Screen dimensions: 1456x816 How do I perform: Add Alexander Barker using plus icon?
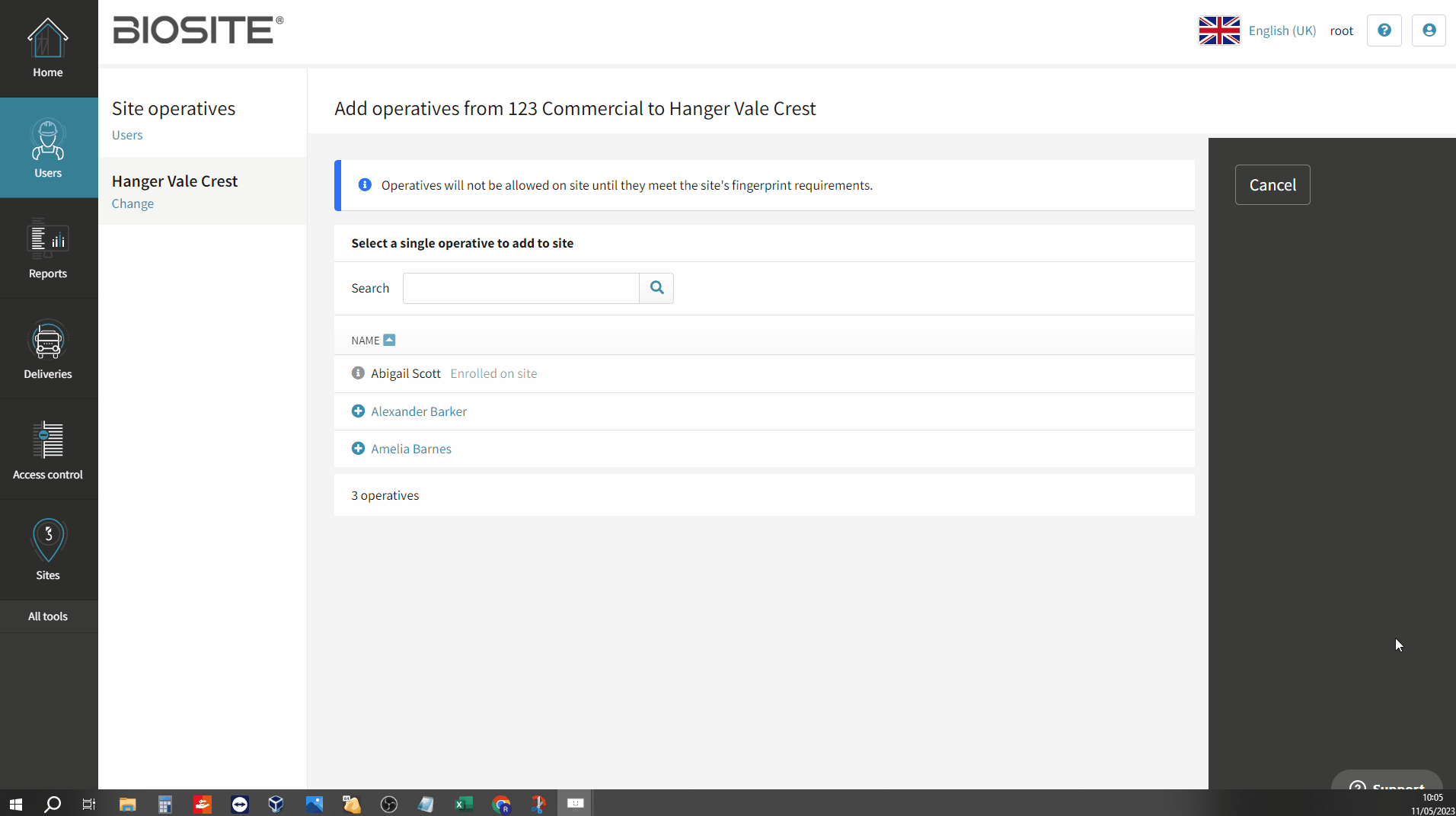pos(358,411)
